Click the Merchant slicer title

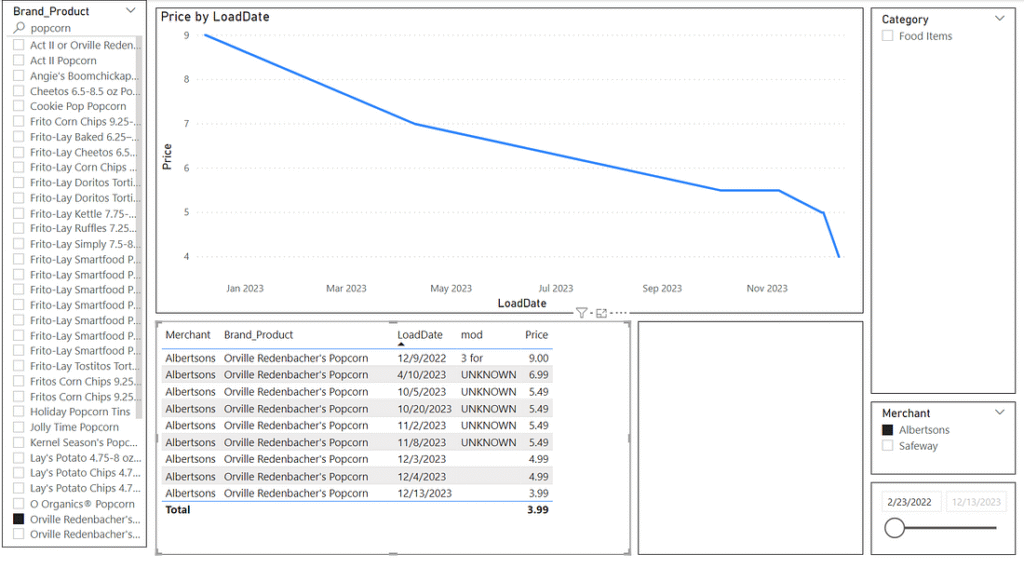[x=906, y=413]
